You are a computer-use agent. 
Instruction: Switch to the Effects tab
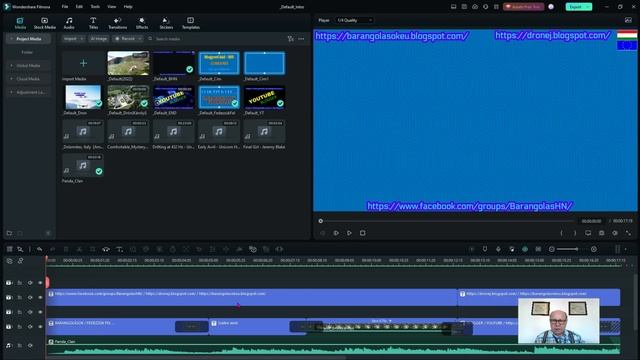coord(142,23)
